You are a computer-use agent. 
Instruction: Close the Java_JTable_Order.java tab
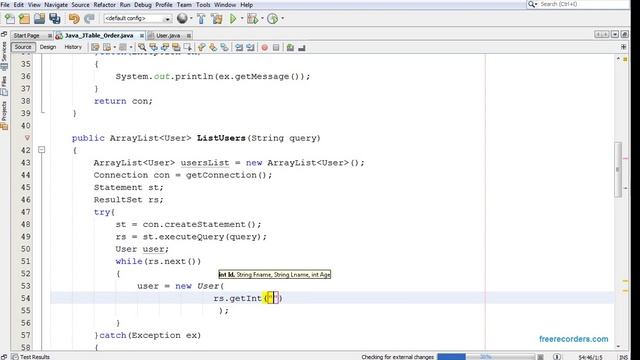142,36
